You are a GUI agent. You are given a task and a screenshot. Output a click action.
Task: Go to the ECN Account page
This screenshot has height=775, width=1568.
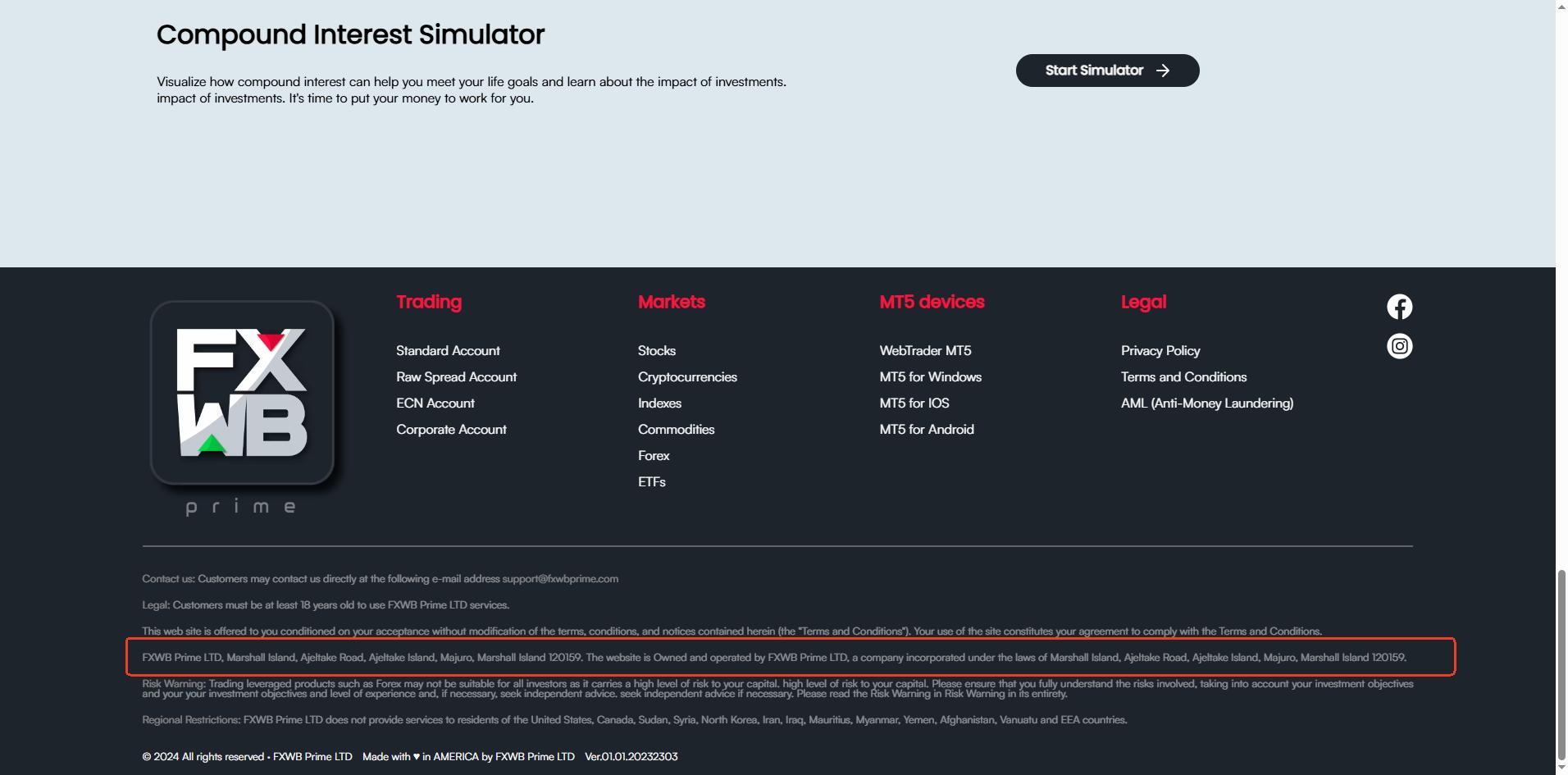coord(435,403)
